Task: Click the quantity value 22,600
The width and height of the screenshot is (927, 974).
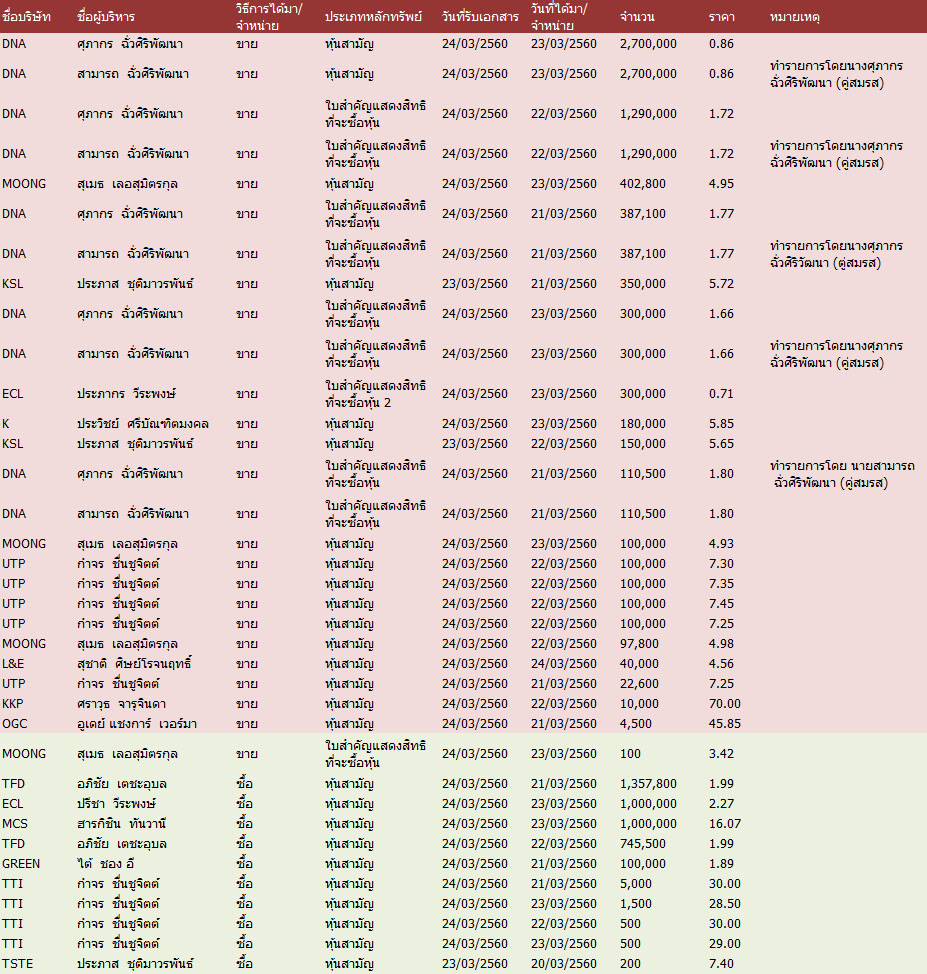Action: (x=639, y=683)
